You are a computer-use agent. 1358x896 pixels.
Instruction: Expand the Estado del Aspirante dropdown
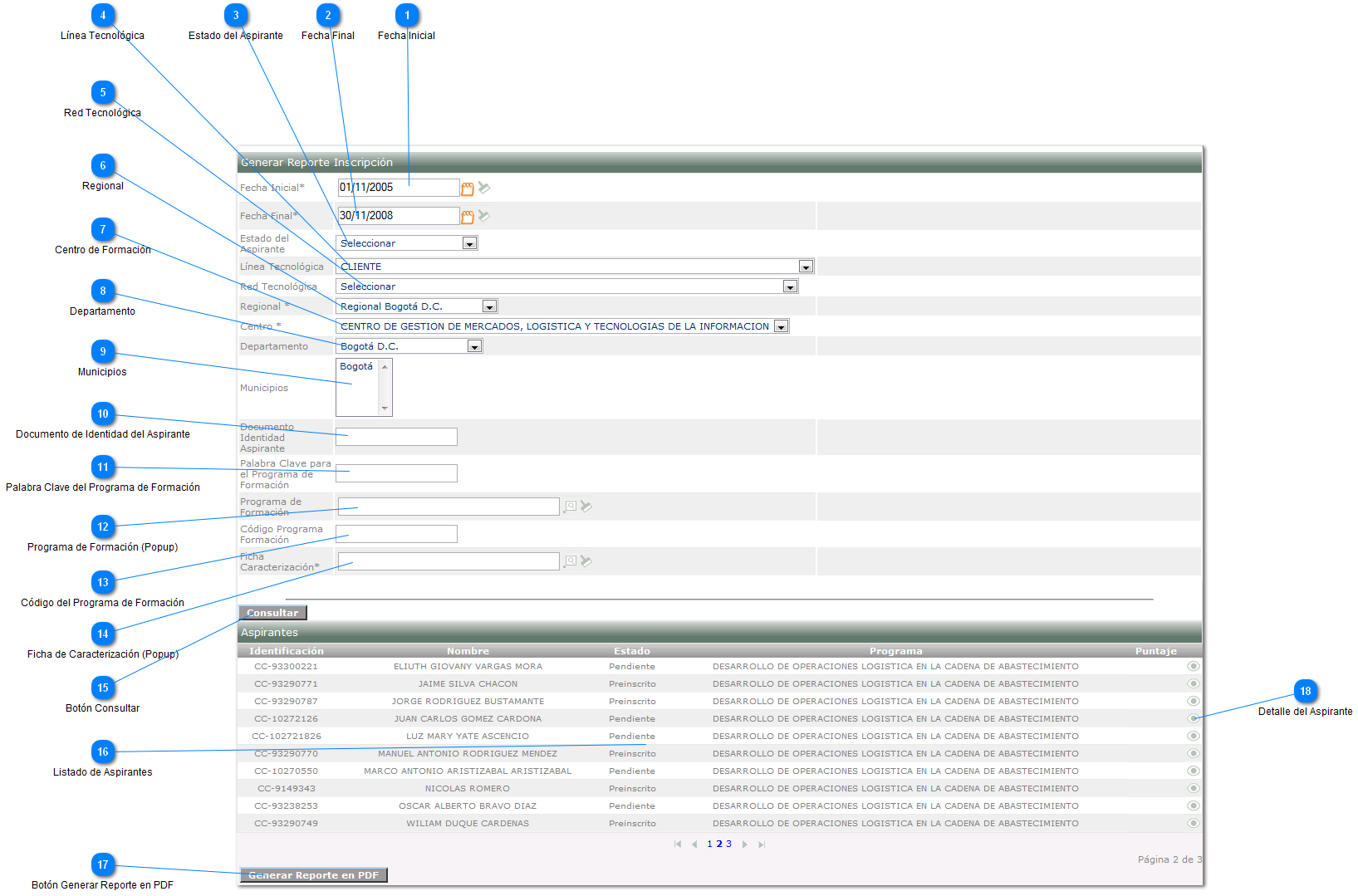click(x=469, y=243)
